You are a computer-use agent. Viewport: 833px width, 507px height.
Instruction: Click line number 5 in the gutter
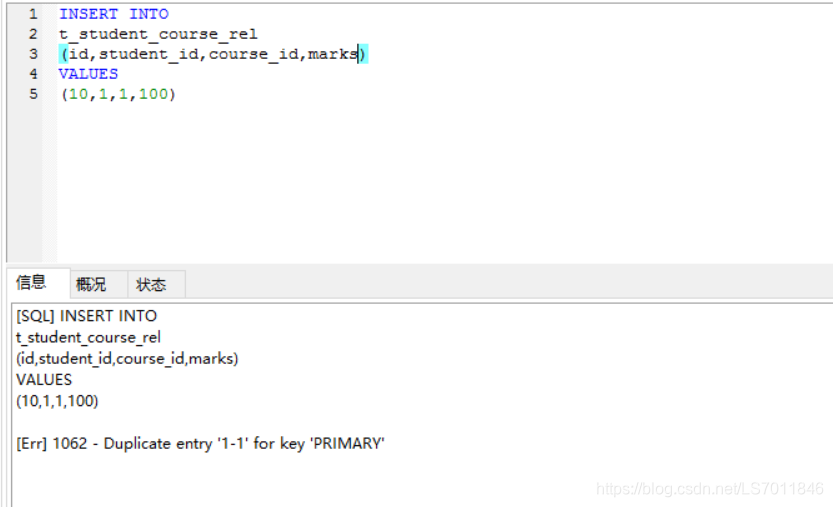pyautogui.click(x=33, y=94)
